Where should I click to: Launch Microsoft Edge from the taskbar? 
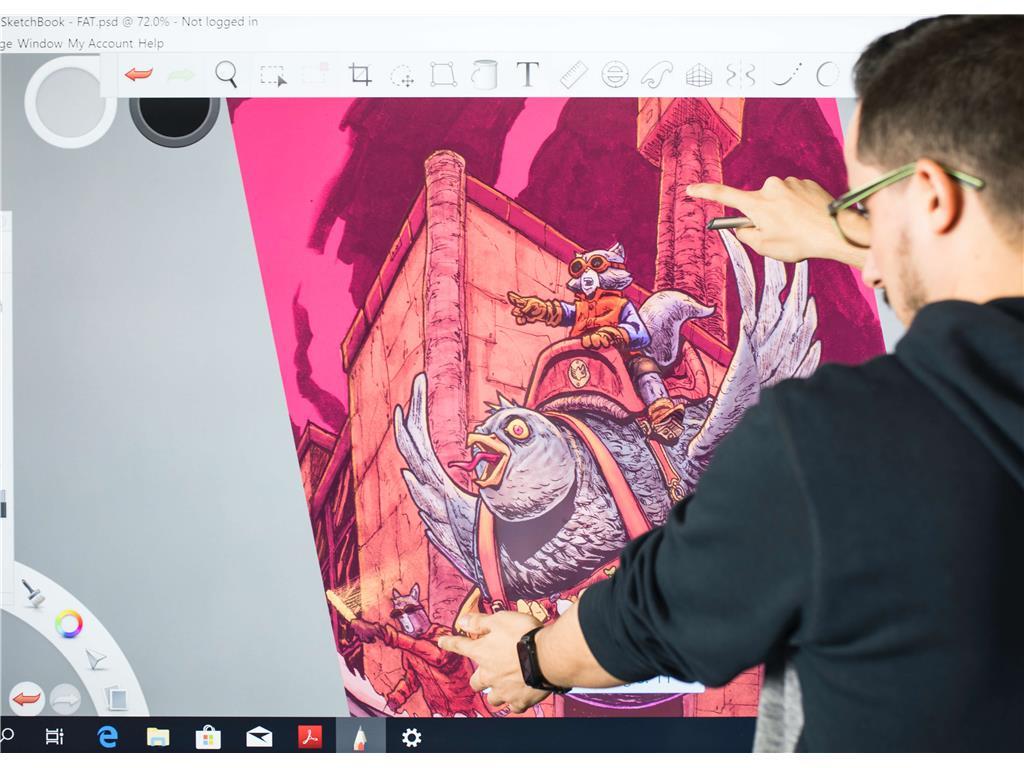108,737
